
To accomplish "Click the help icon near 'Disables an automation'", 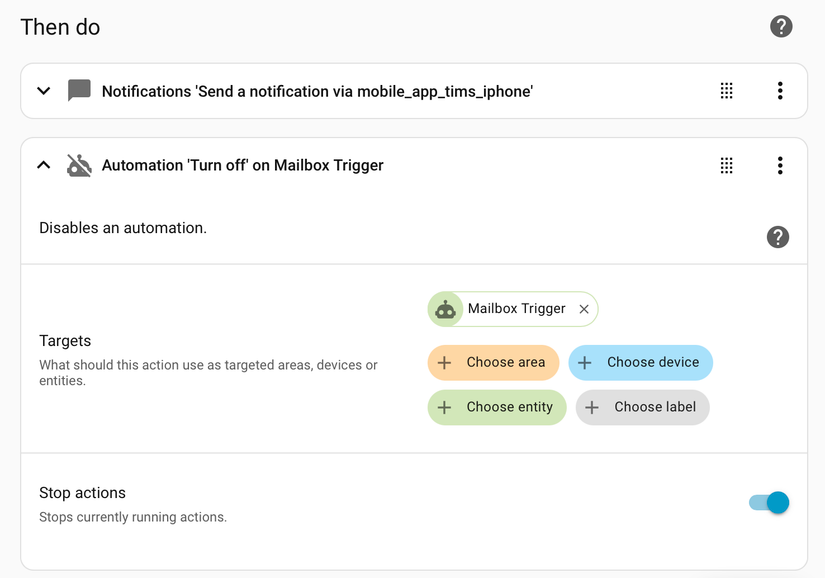I will pyautogui.click(x=778, y=237).
